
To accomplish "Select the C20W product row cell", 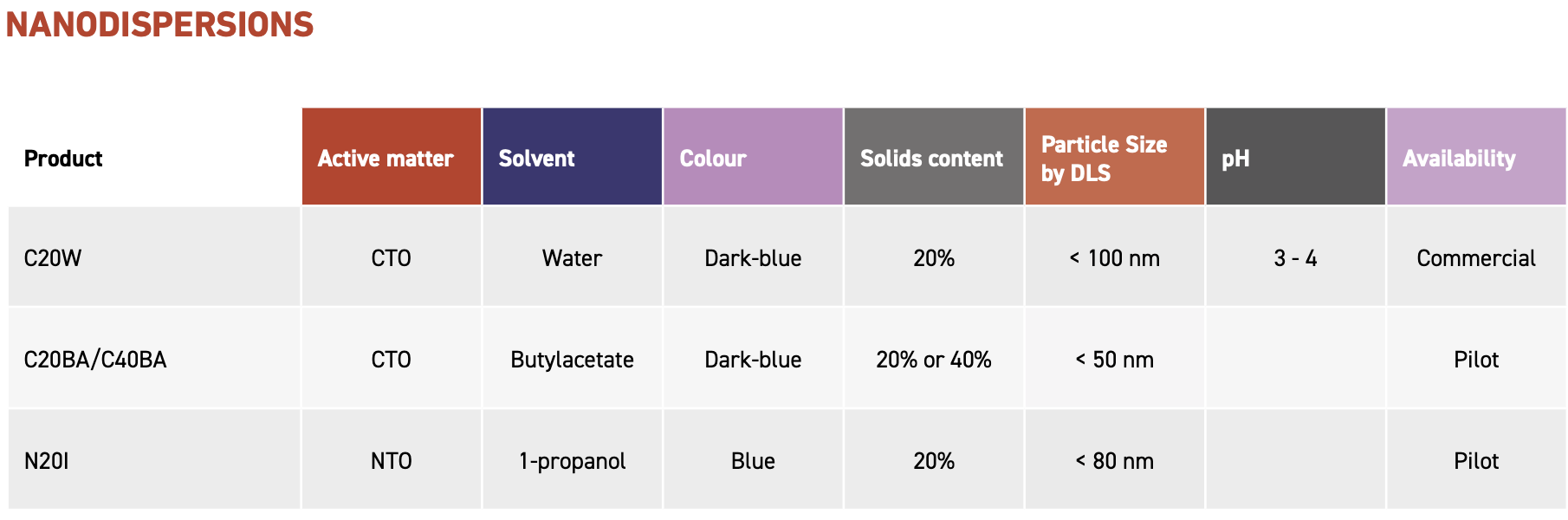I will click(x=154, y=257).
